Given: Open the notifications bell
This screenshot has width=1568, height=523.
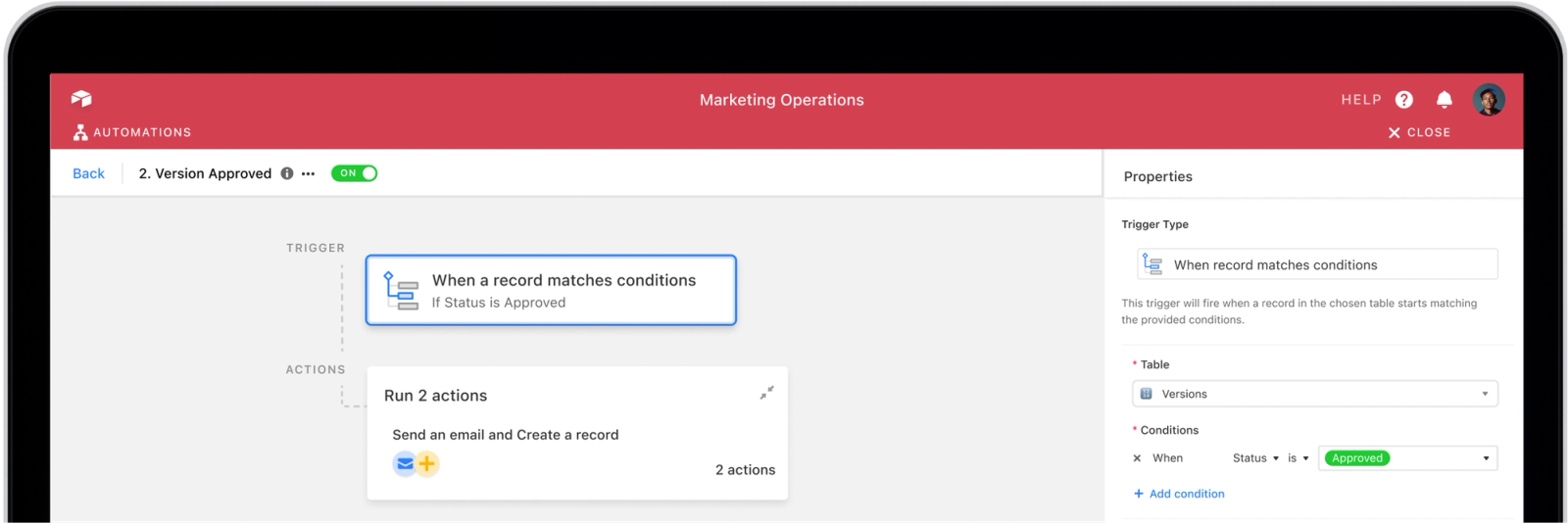Looking at the screenshot, I should [x=1445, y=100].
